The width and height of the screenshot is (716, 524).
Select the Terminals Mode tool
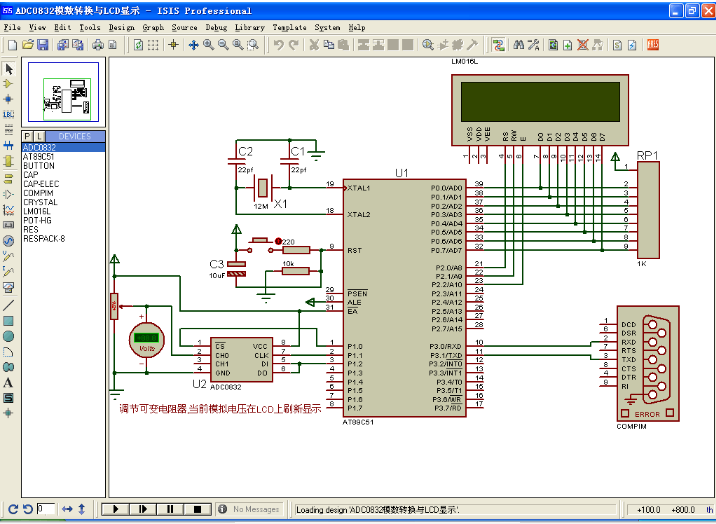(8, 178)
